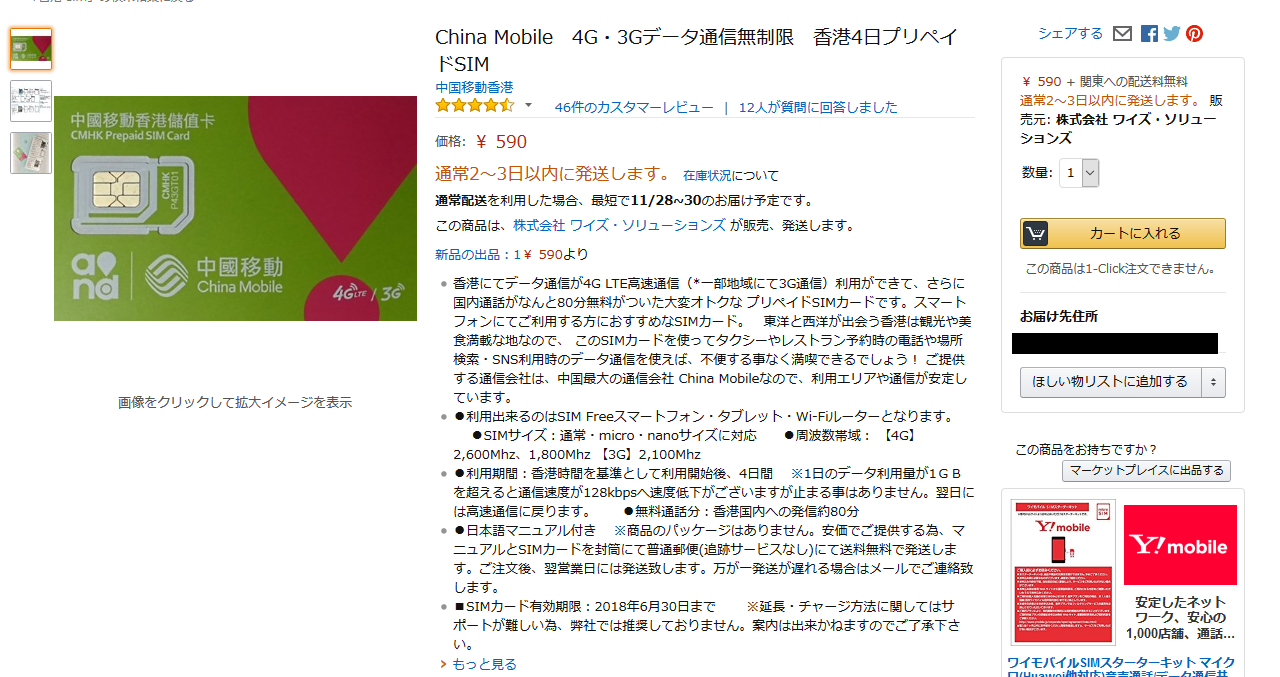The width and height of the screenshot is (1280, 677).
Task: Share via the email envelope icon
Action: 1122,34
